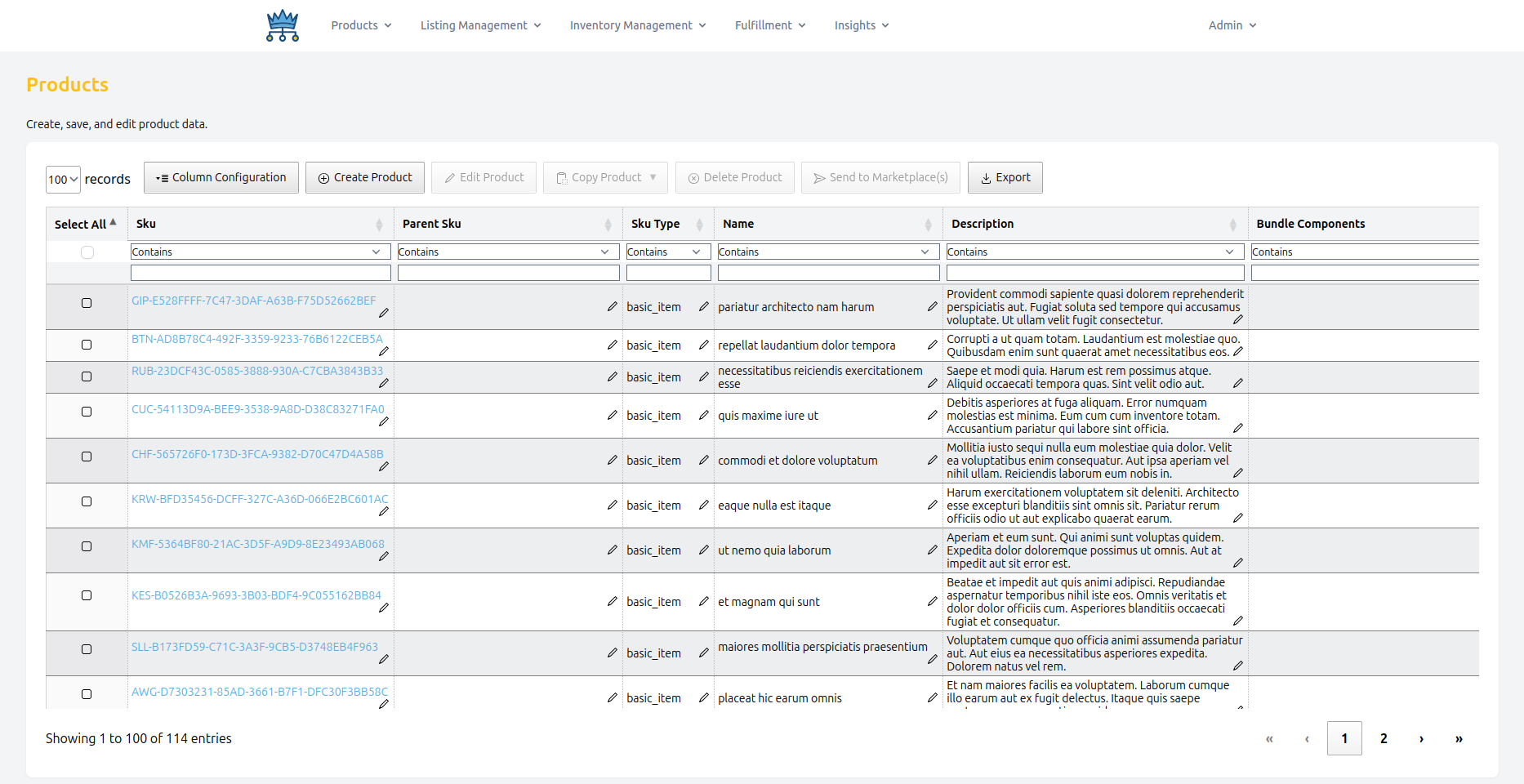This screenshot has height=784, width=1524.
Task: Focus the Description filter text field
Action: 1094,273
